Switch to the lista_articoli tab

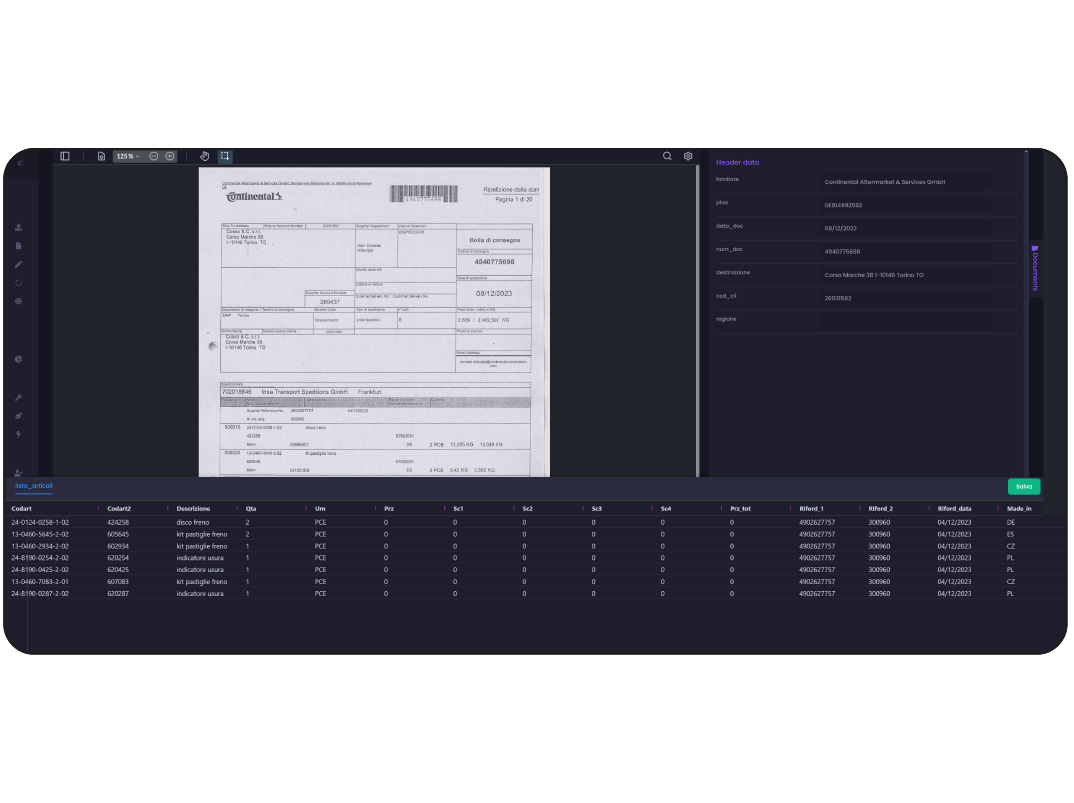[34, 486]
